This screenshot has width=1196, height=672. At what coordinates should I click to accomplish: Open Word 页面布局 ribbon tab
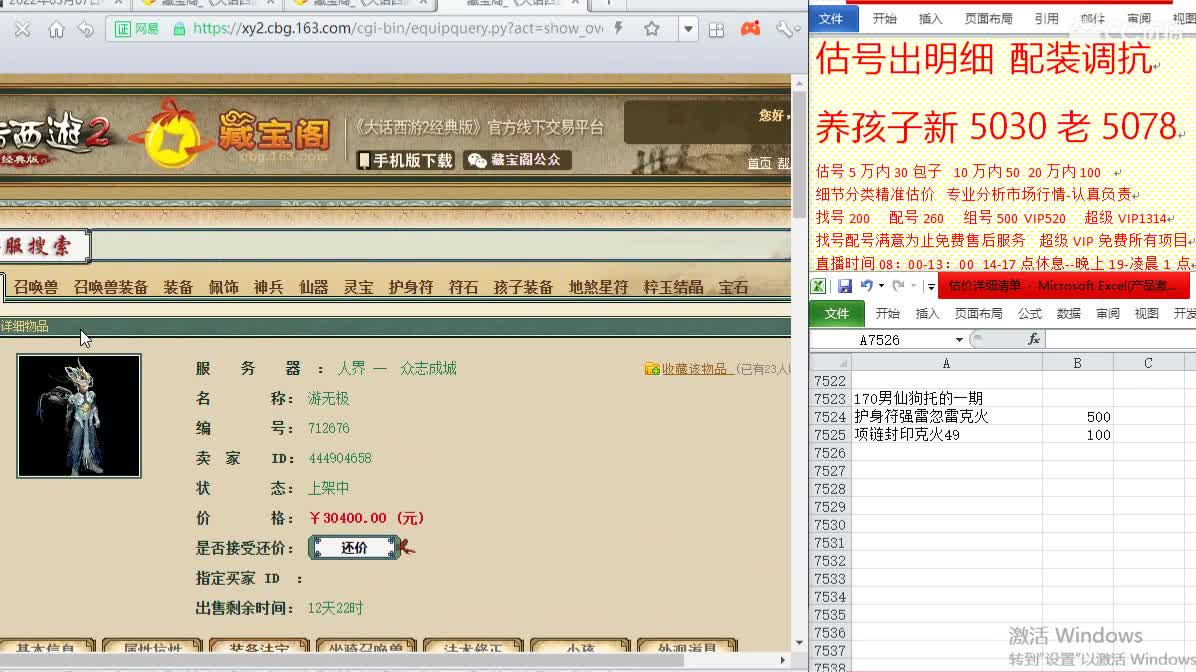coord(989,18)
